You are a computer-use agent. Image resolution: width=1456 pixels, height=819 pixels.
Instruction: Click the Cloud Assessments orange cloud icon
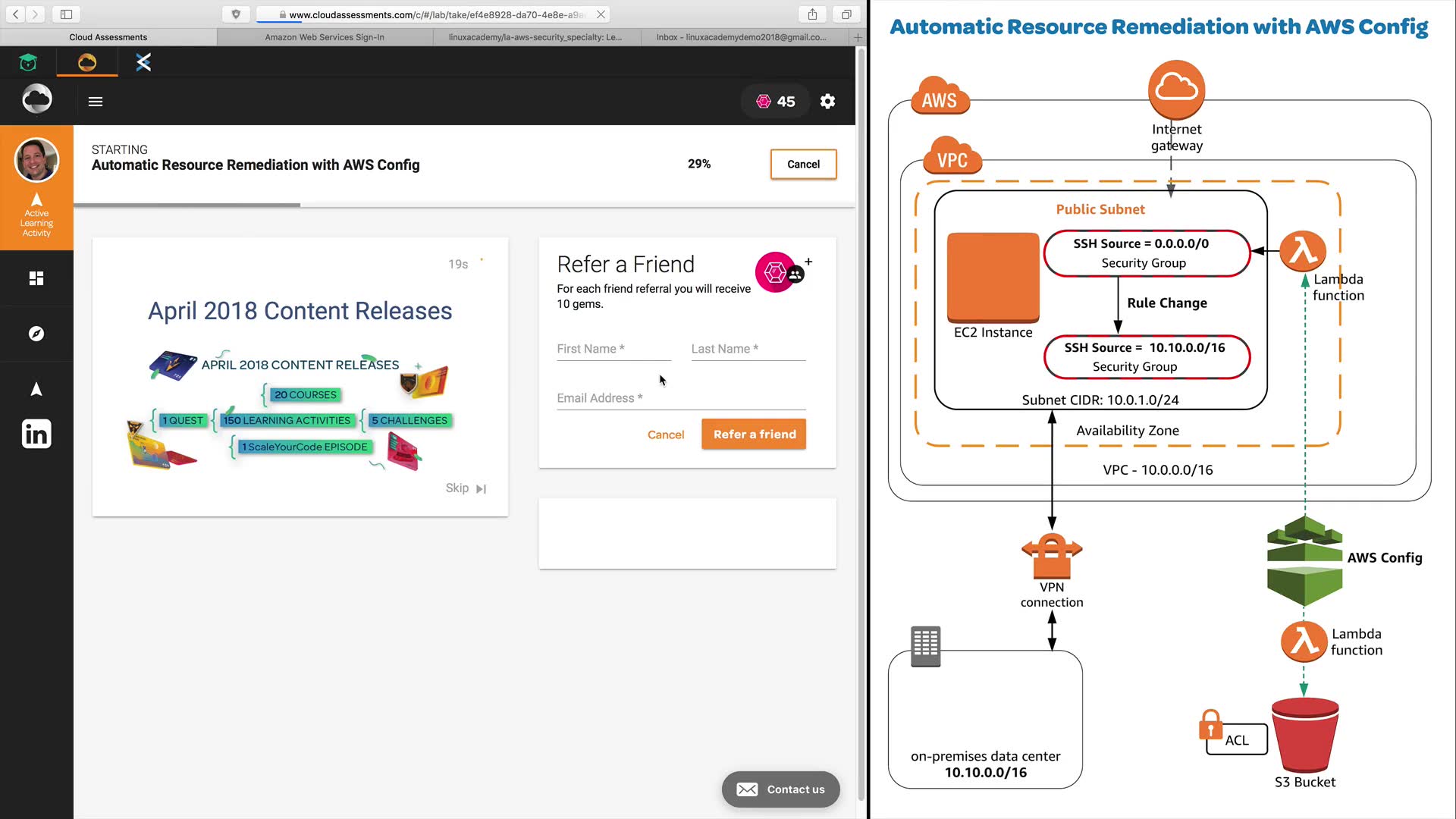pyautogui.click(x=87, y=62)
